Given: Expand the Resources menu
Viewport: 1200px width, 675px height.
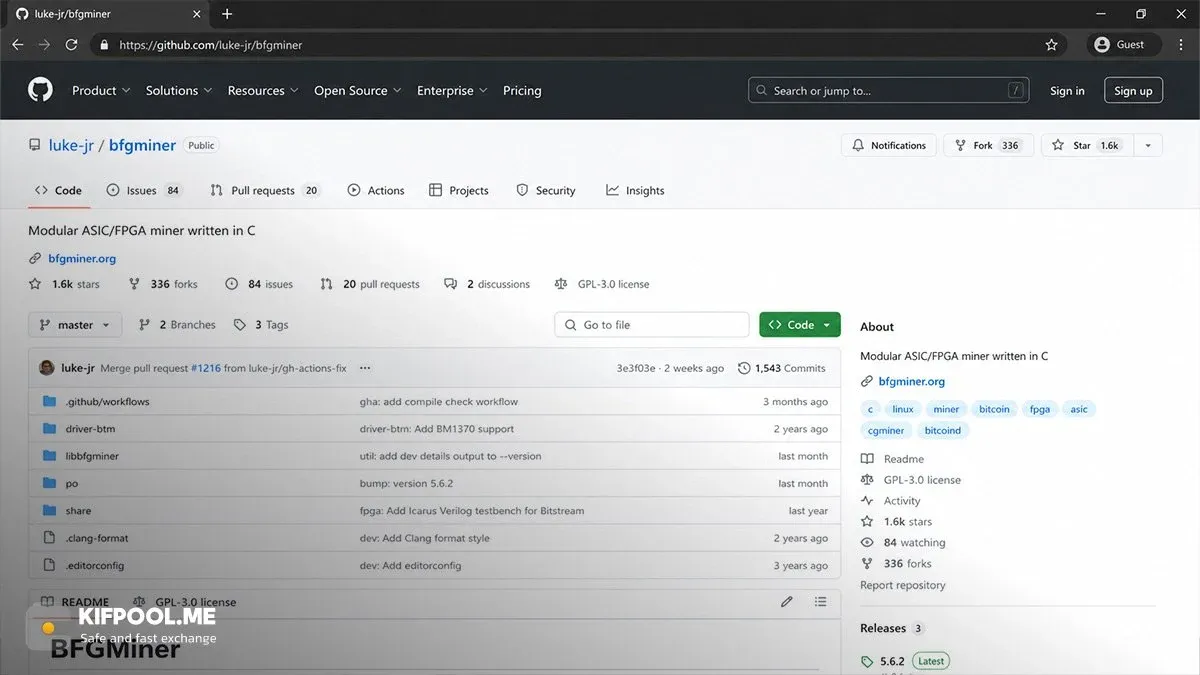Looking at the screenshot, I should (x=263, y=90).
